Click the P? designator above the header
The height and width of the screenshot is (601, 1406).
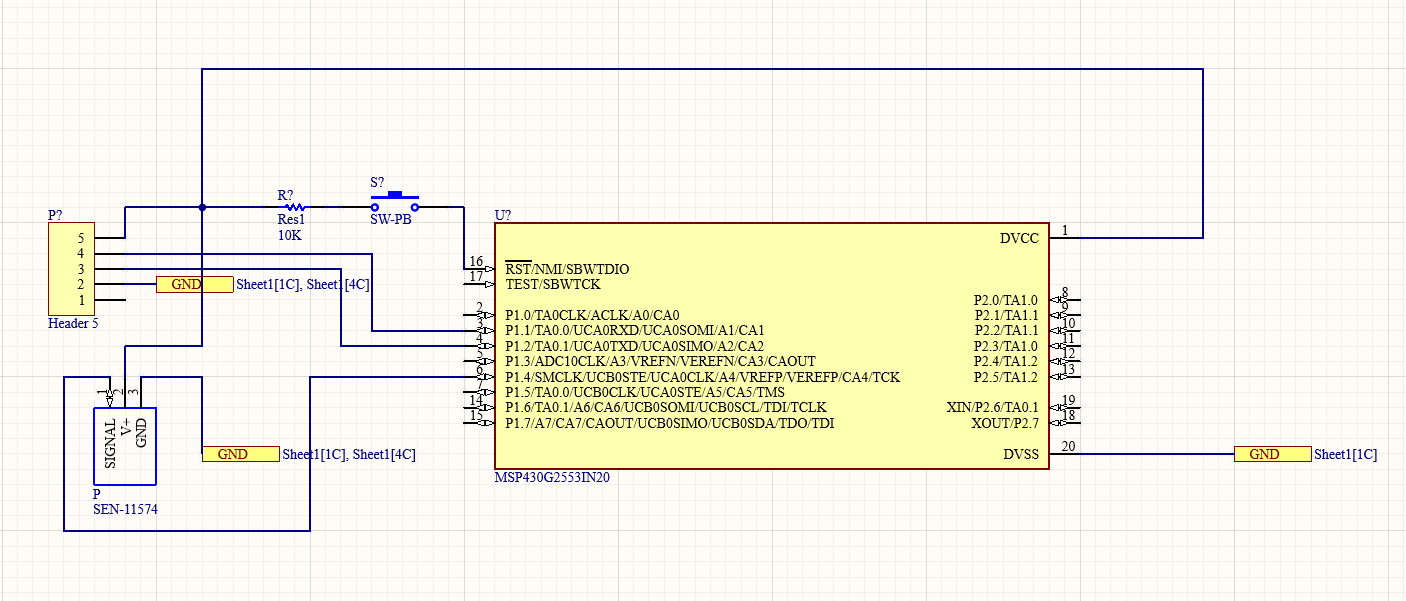pos(56,215)
